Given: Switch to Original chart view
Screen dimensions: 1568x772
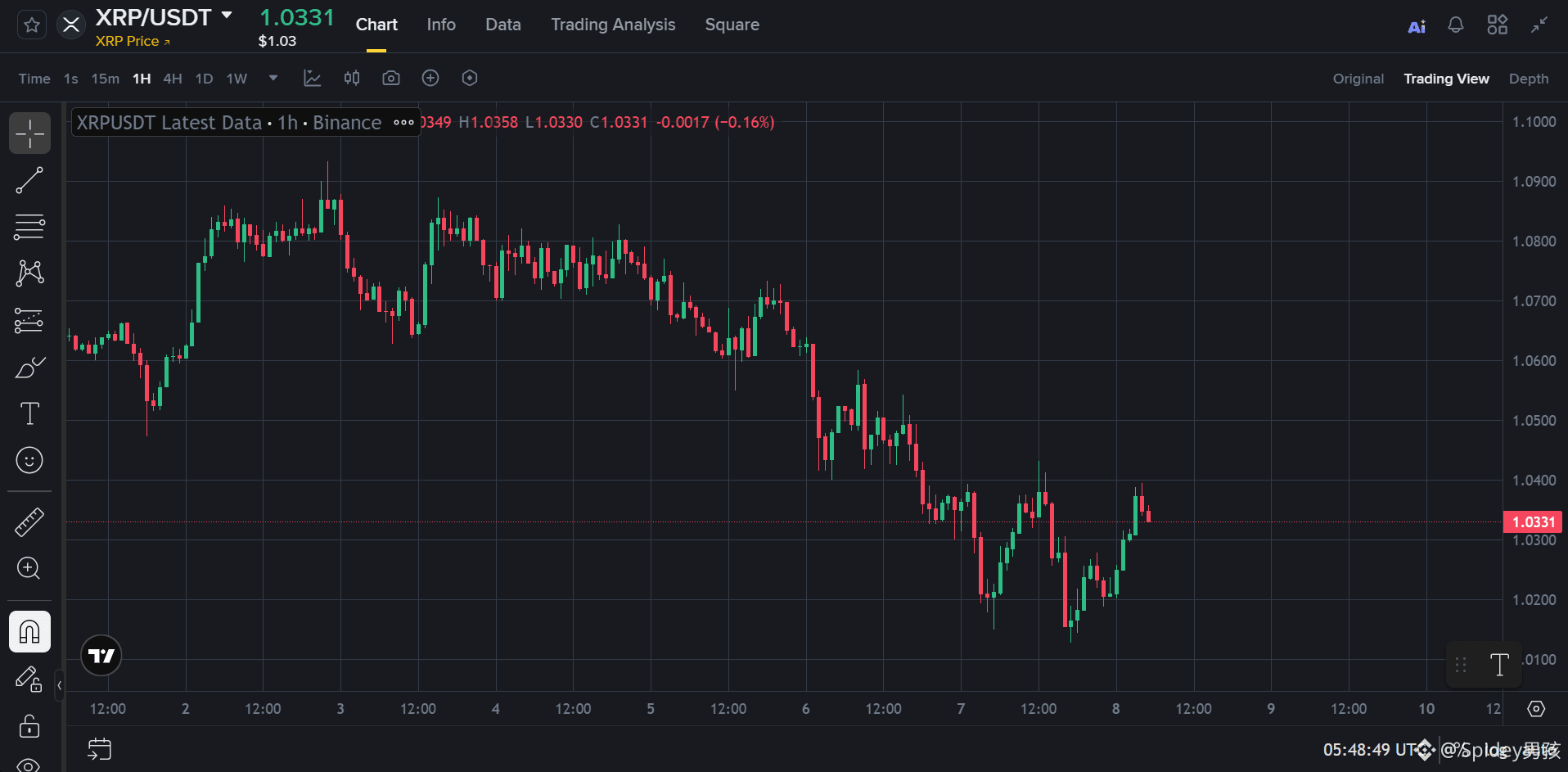Looking at the screenshot, I should [1358, 79].
